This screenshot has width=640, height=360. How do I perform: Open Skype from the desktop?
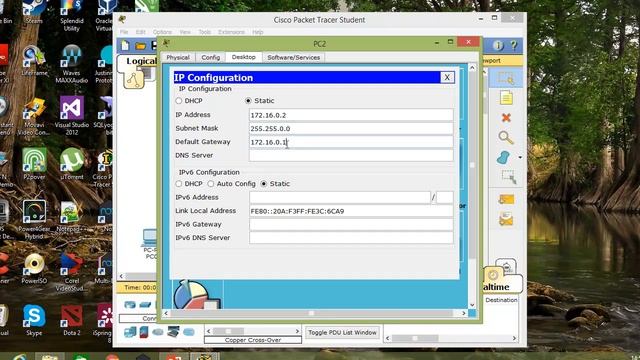pyautogui.click(x=34, y=320)
